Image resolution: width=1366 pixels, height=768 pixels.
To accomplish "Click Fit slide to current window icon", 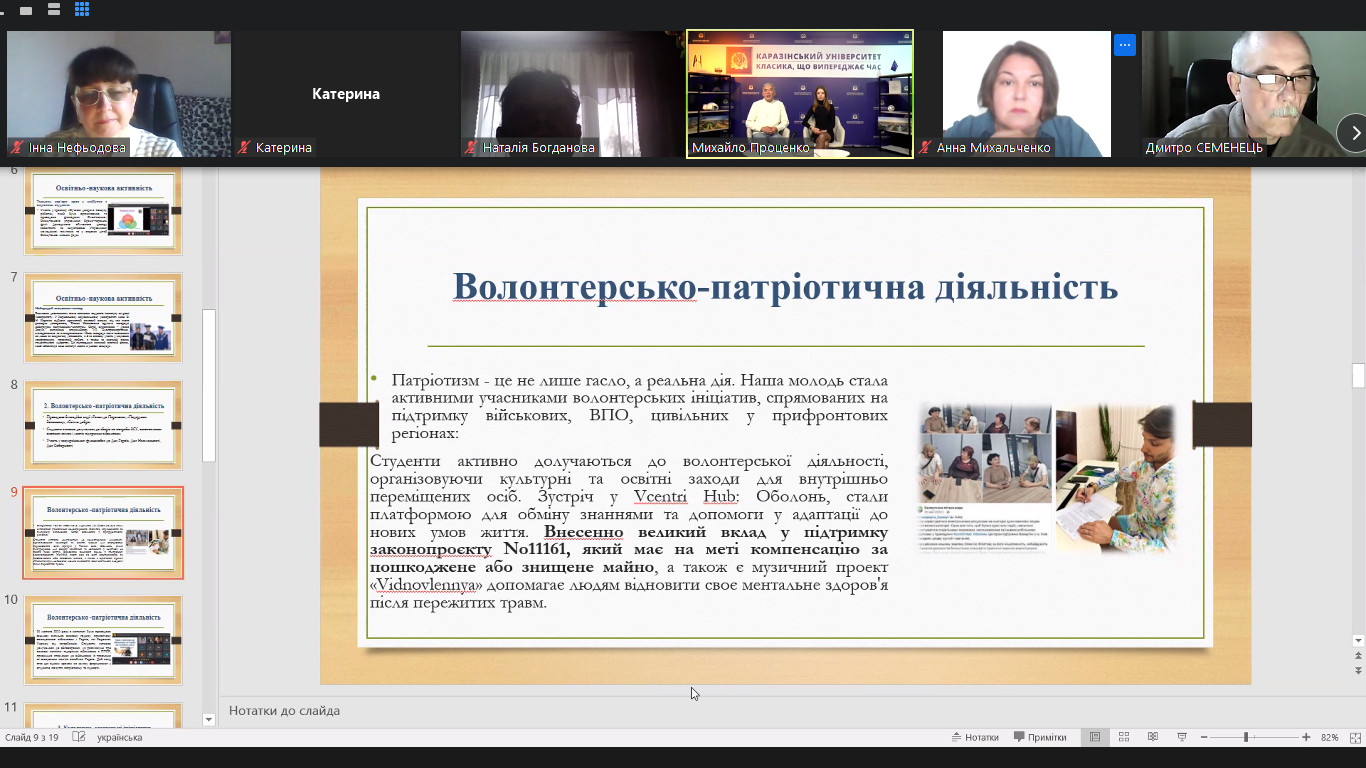I will [1353, 737].
